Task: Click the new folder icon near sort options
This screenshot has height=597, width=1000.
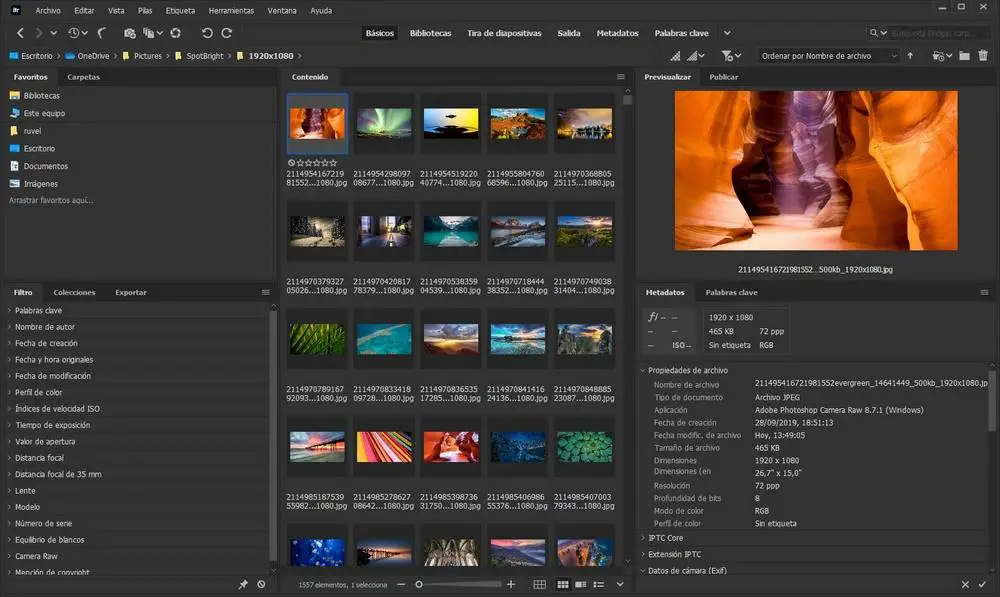Action: click(963, 56)
